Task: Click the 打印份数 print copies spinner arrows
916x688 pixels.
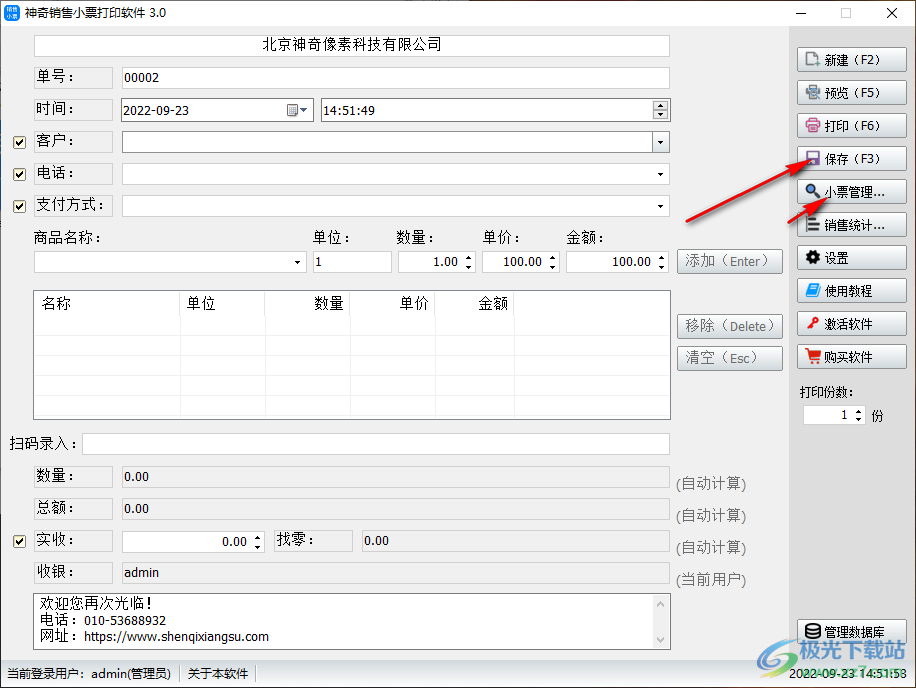Action: (x=858, y=415)
